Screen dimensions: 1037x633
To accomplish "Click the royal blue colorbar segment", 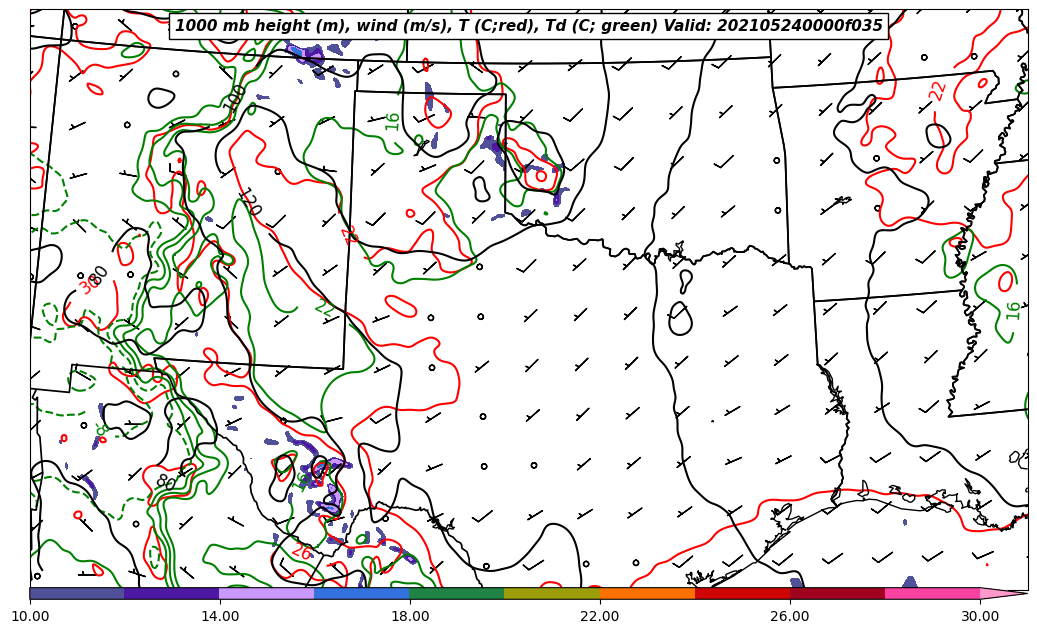I will (362, 593).
